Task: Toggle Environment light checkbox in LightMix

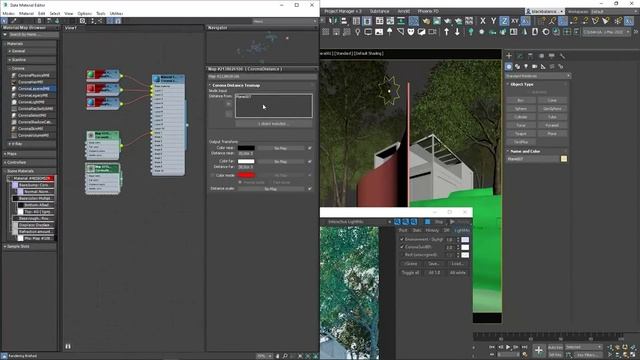Action: tap(402, 239)
